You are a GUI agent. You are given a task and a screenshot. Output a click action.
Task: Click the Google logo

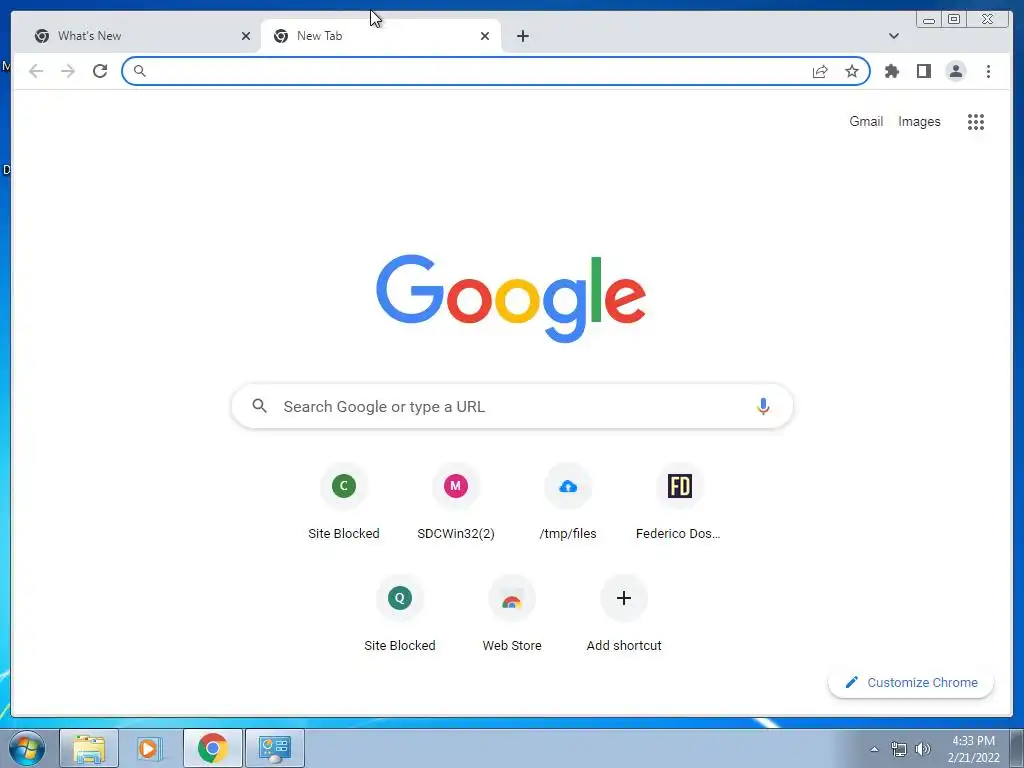[x=511, y=298]
